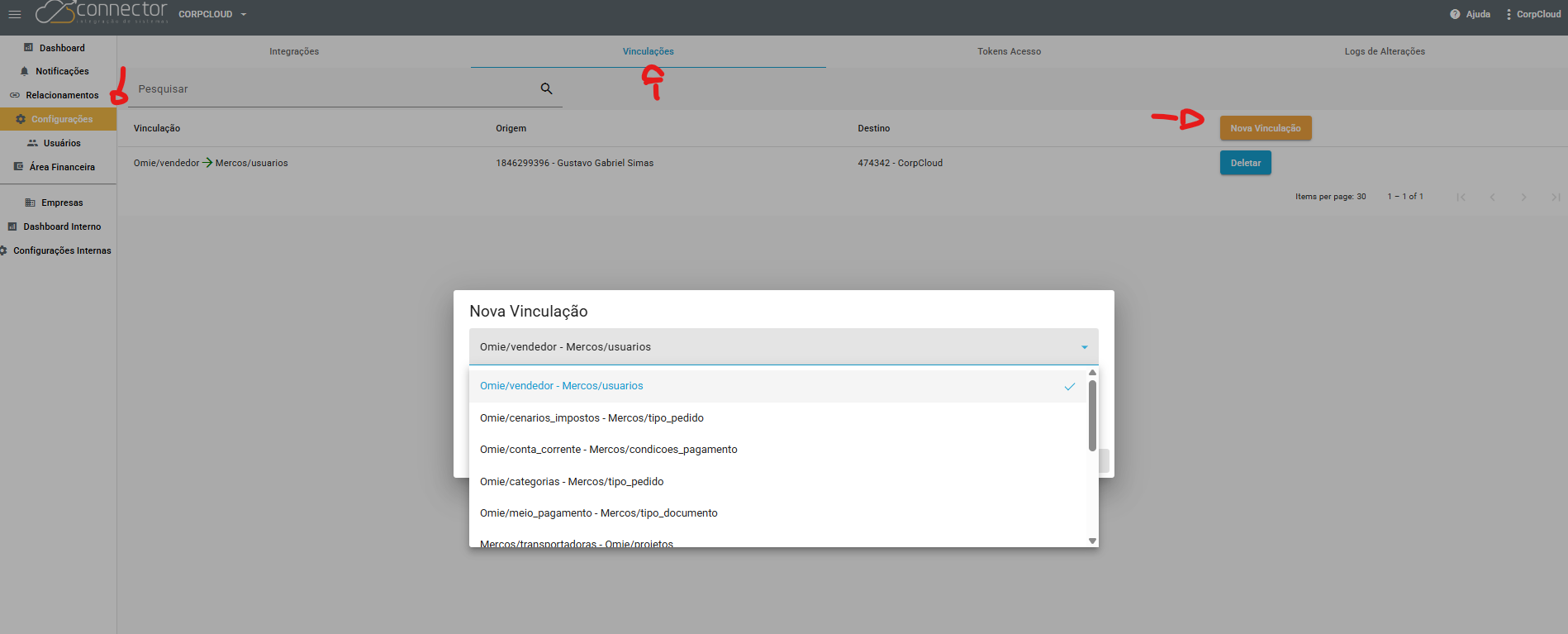Click the Notificações bell icon
The width and height of the screenshot is (1568, 634).
click(25, 71)
